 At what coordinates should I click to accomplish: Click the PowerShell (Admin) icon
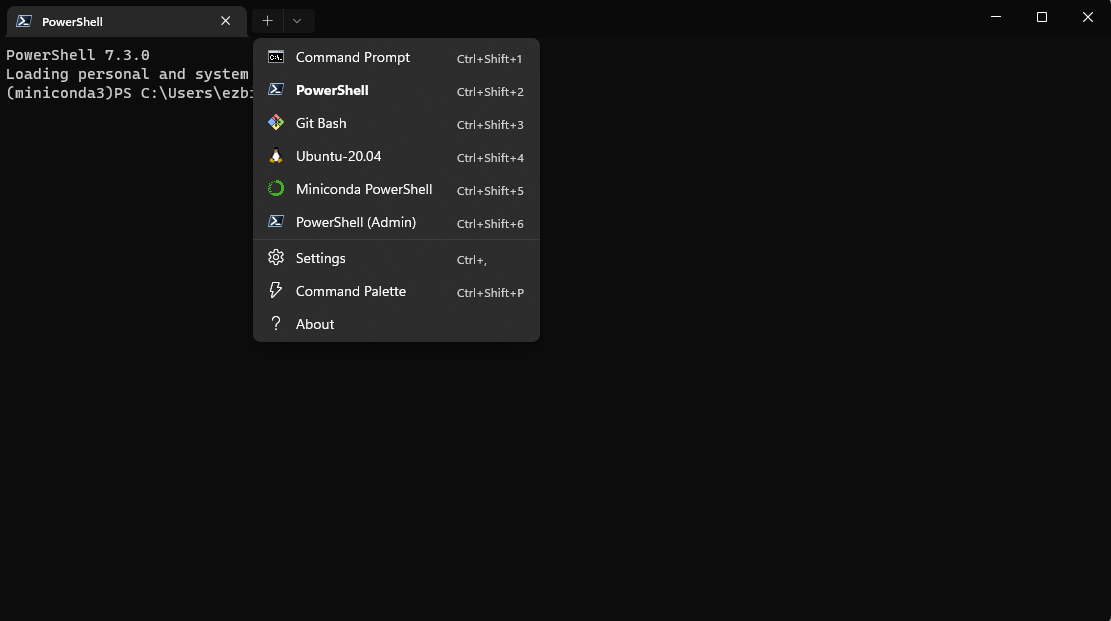(275, 221)
